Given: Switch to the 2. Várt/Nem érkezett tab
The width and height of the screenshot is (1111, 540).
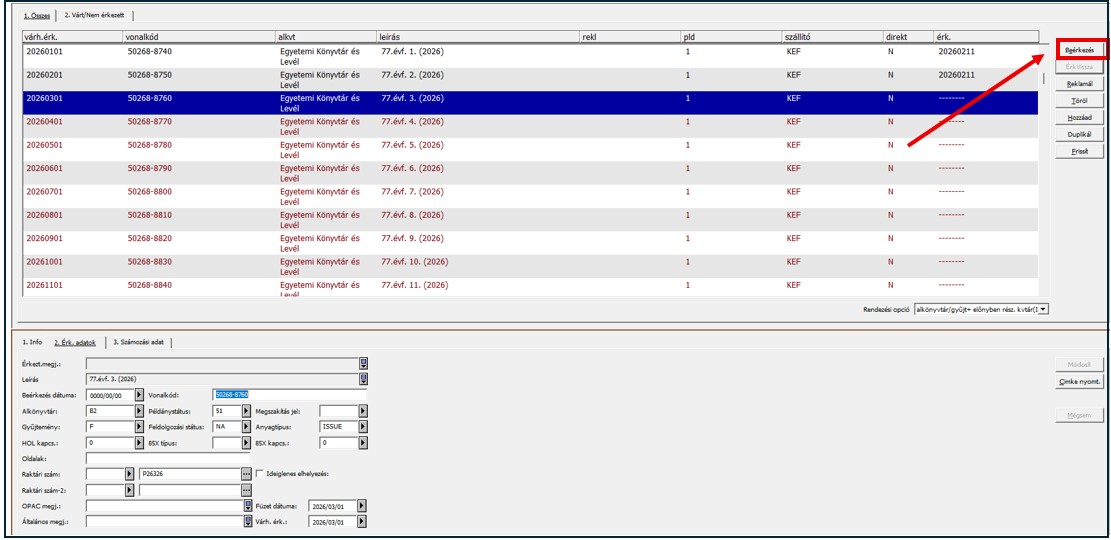Looking at the screenshot, I should pyautogui.click(x=93, y=14).
